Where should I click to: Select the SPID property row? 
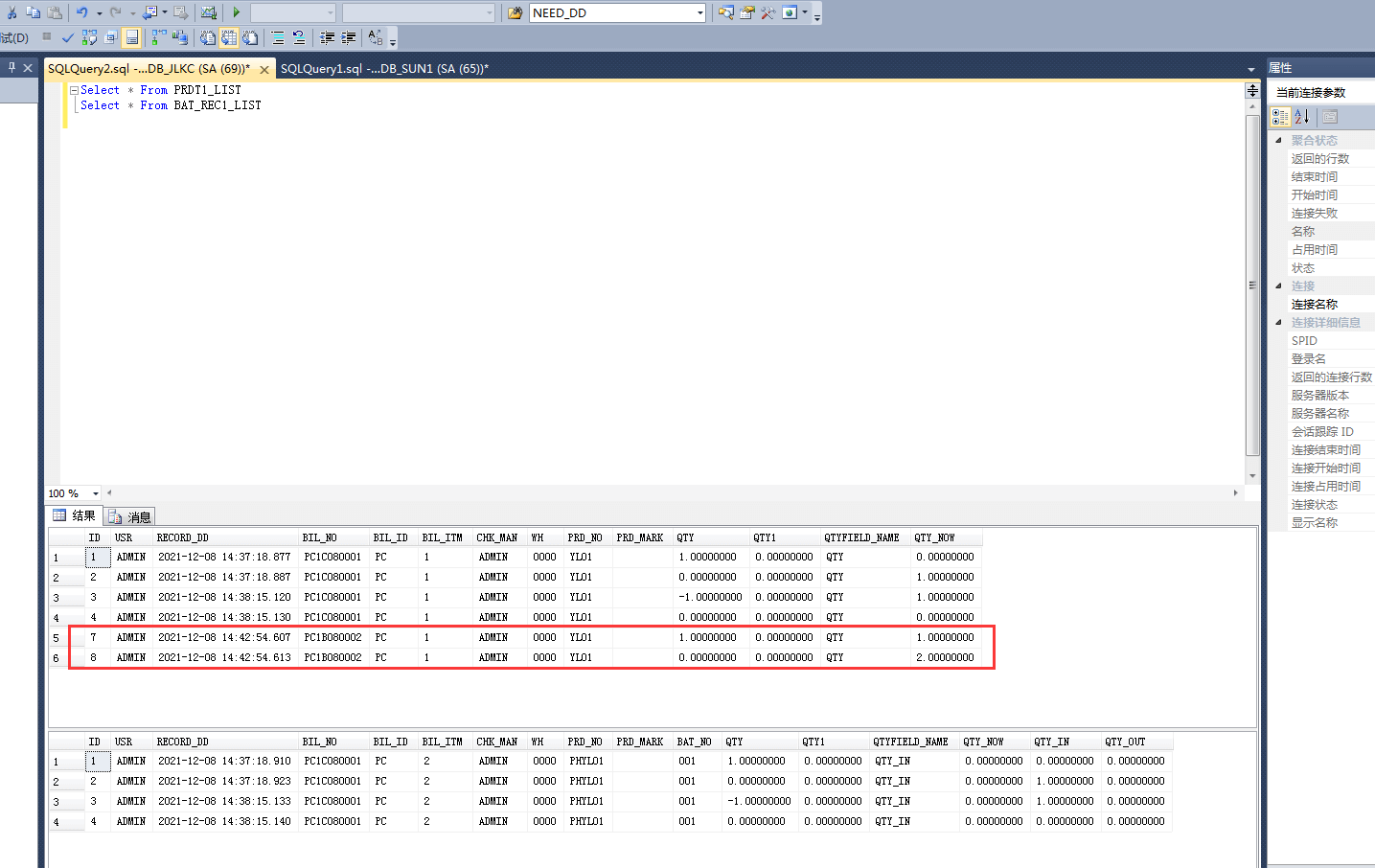(x=1321, y=341)
